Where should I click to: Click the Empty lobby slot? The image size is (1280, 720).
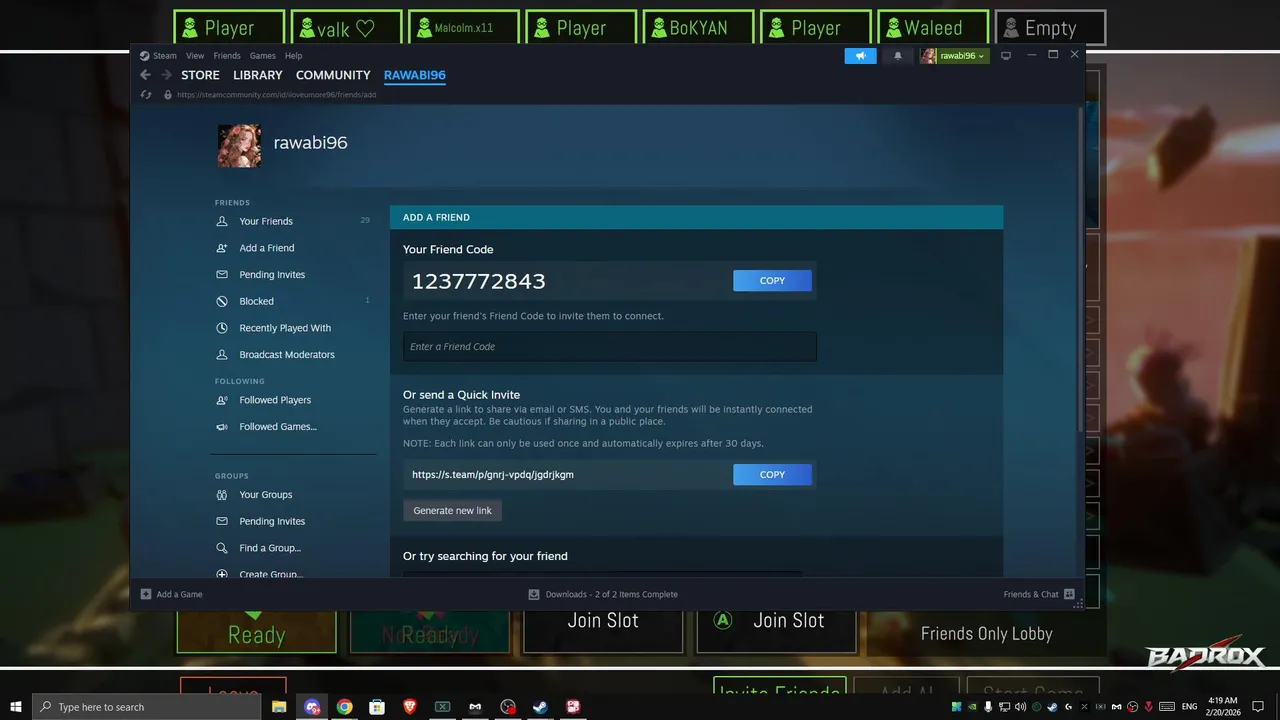pyautogui.click(x=1050, y=28)
